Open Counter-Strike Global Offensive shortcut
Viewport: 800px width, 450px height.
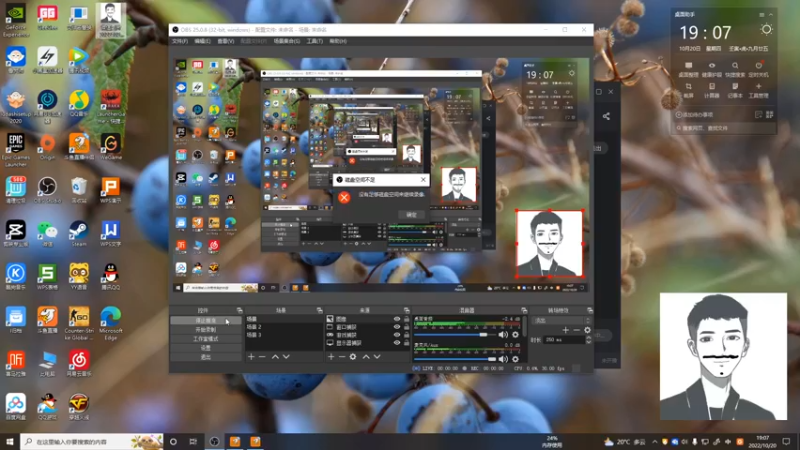79,323
